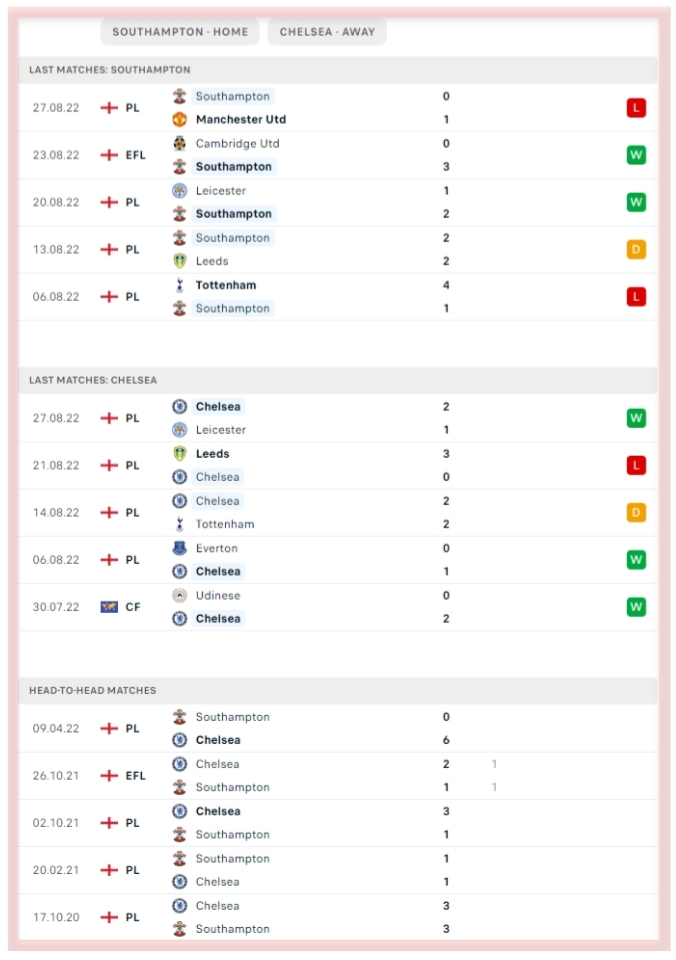Click the England flag beside the 23.08.22 EFL match
Screen dimensions: 676x960
pos(109,155)
